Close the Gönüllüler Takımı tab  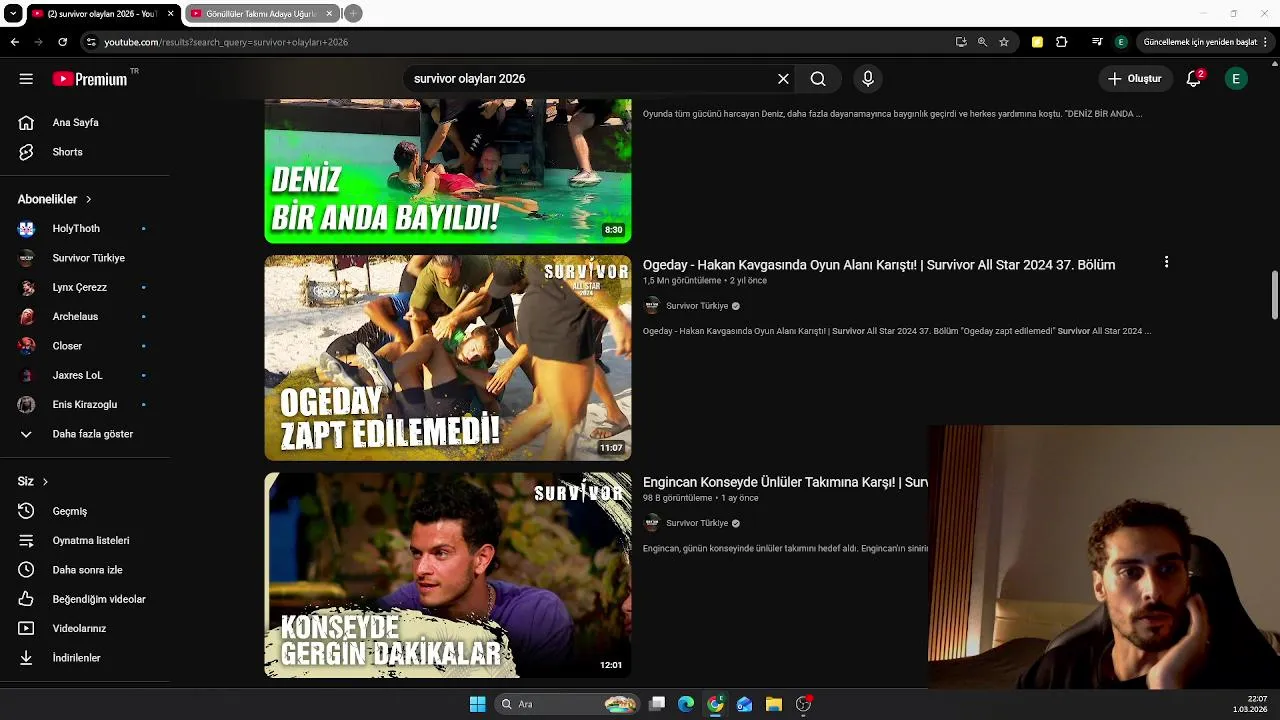(x=329, y=14)
